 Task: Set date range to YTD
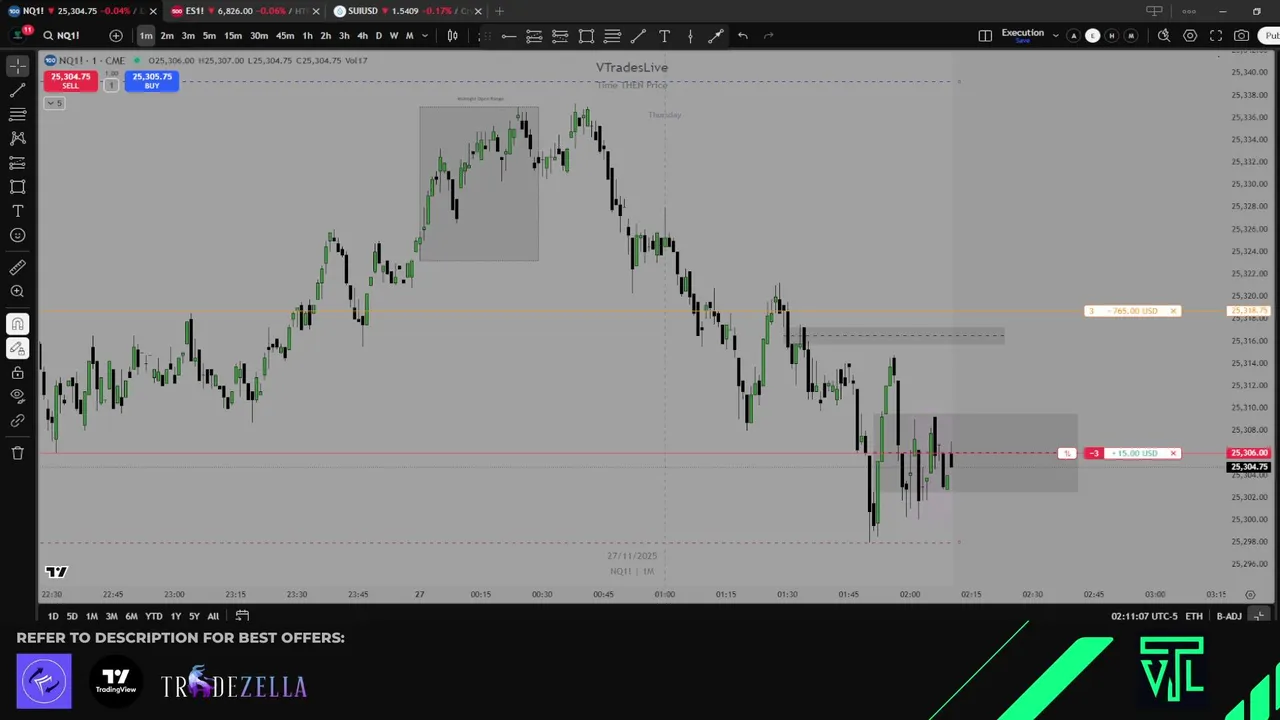153,616
